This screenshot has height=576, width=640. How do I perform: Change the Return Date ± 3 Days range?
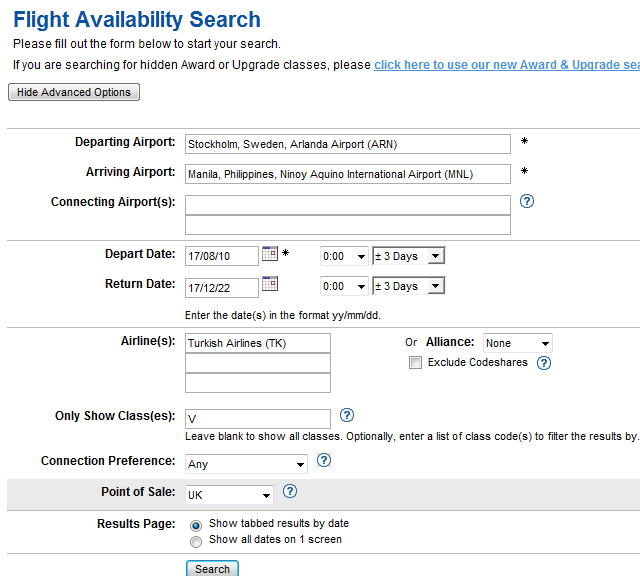[408, 286]
